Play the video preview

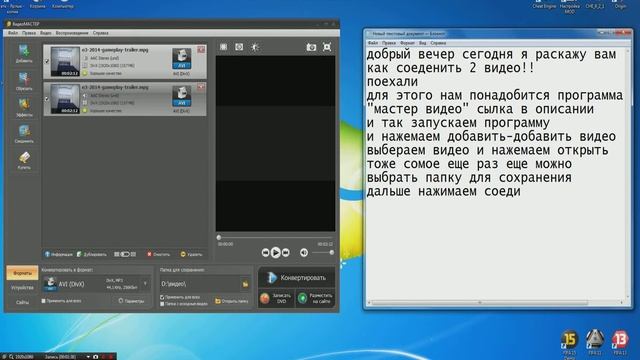pos(276,253)
